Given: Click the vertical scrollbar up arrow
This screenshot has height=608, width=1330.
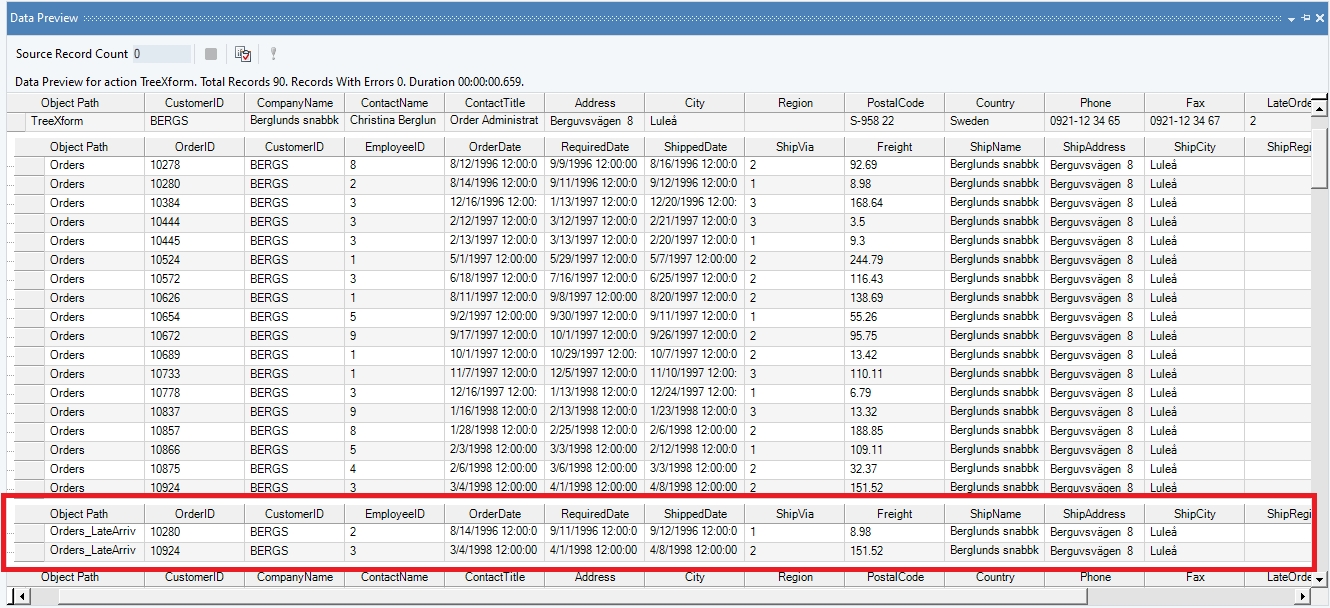Looking at the screenshot, I should point(1319,107).
